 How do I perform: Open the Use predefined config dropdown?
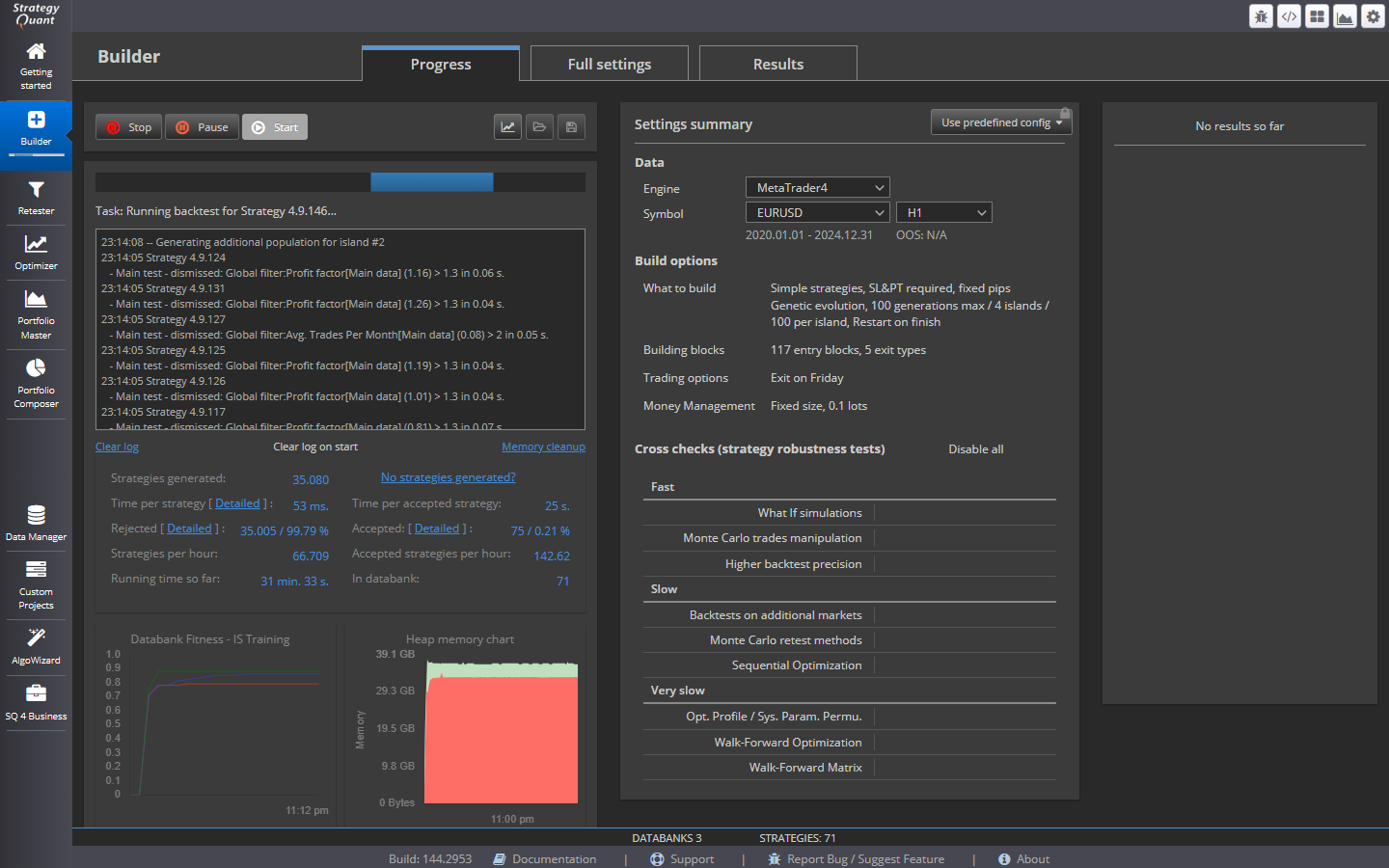(1001, 122)
